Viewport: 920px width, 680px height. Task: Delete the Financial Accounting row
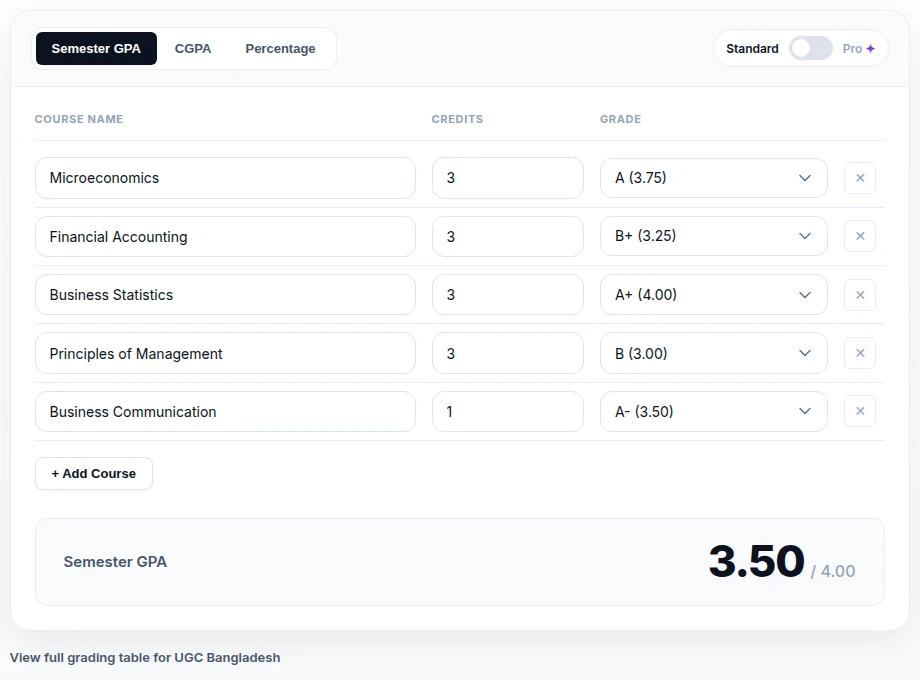pyautogui.click(x=860, y=236)
